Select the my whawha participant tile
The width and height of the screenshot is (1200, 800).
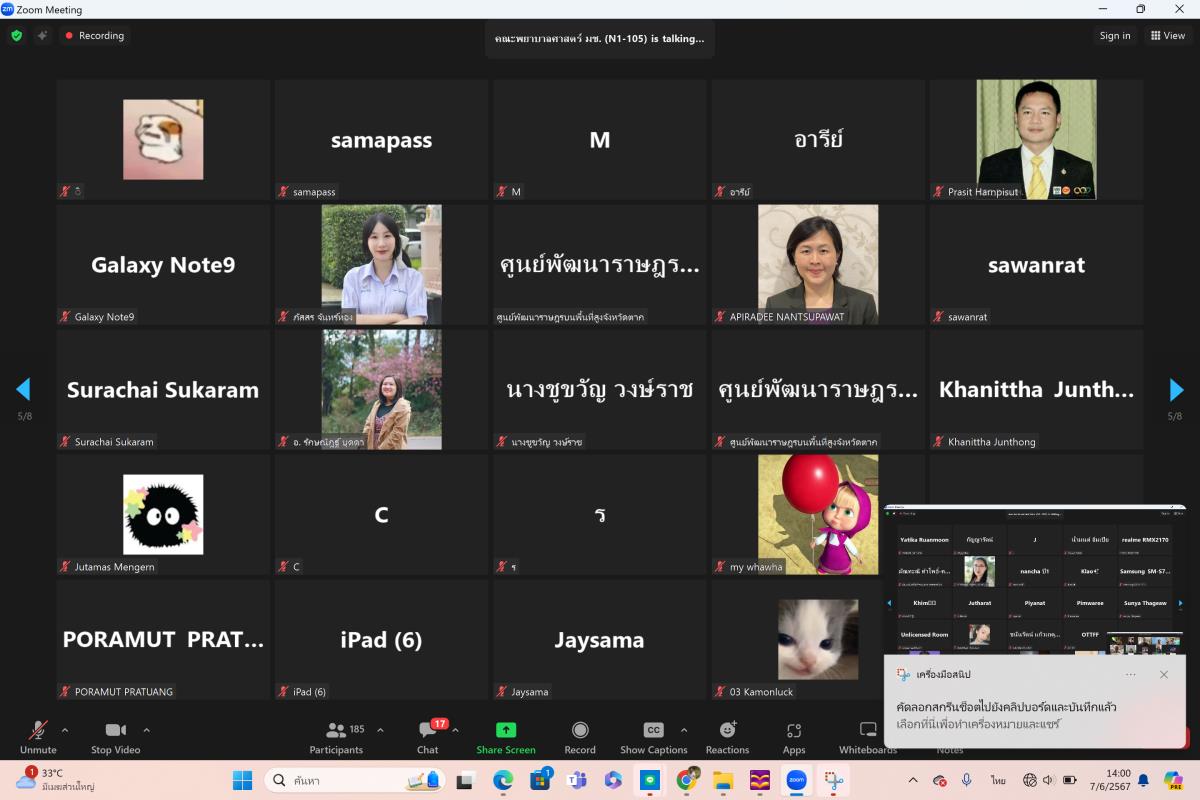pos(818,515)
